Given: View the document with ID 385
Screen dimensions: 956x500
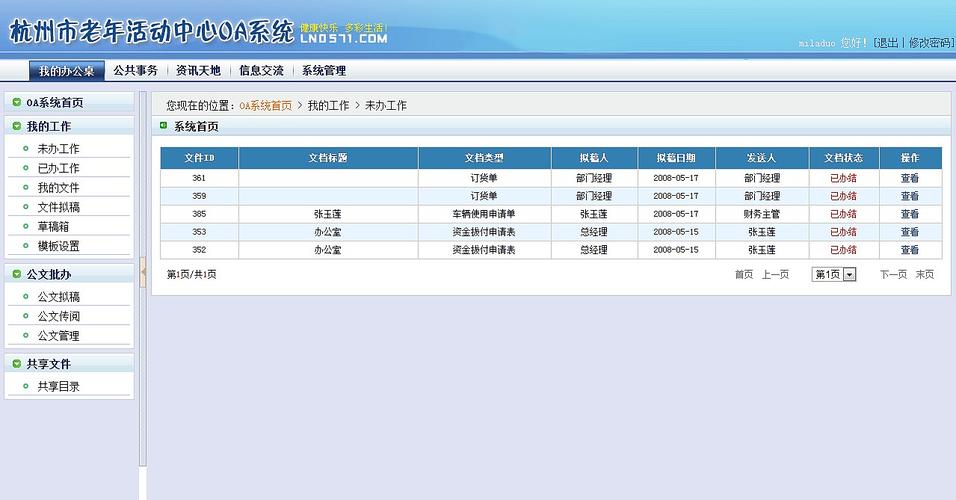Looking at the screenshot, I should [910, 214].
